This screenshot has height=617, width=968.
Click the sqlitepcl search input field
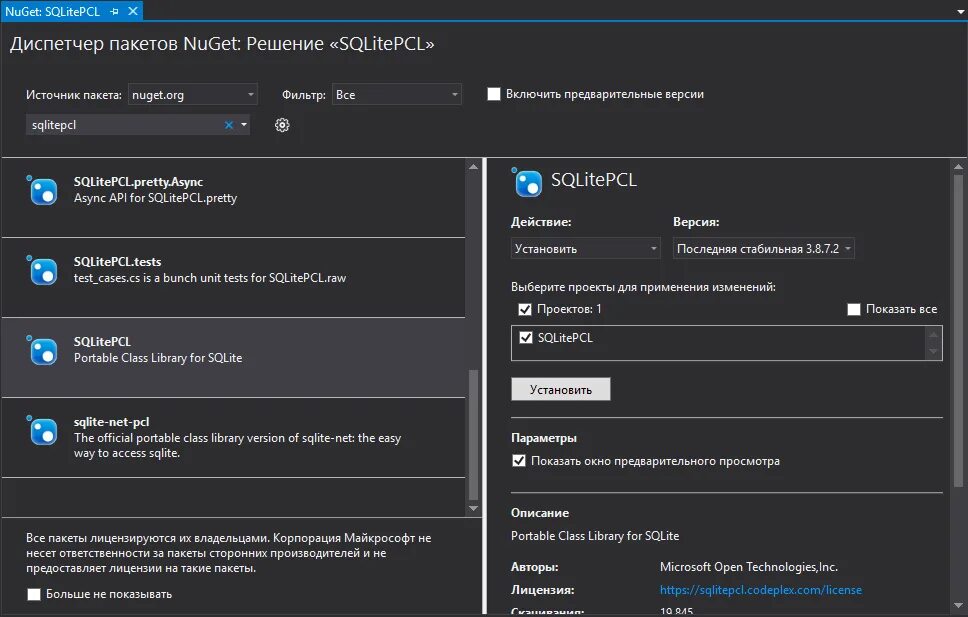[127, 125]
